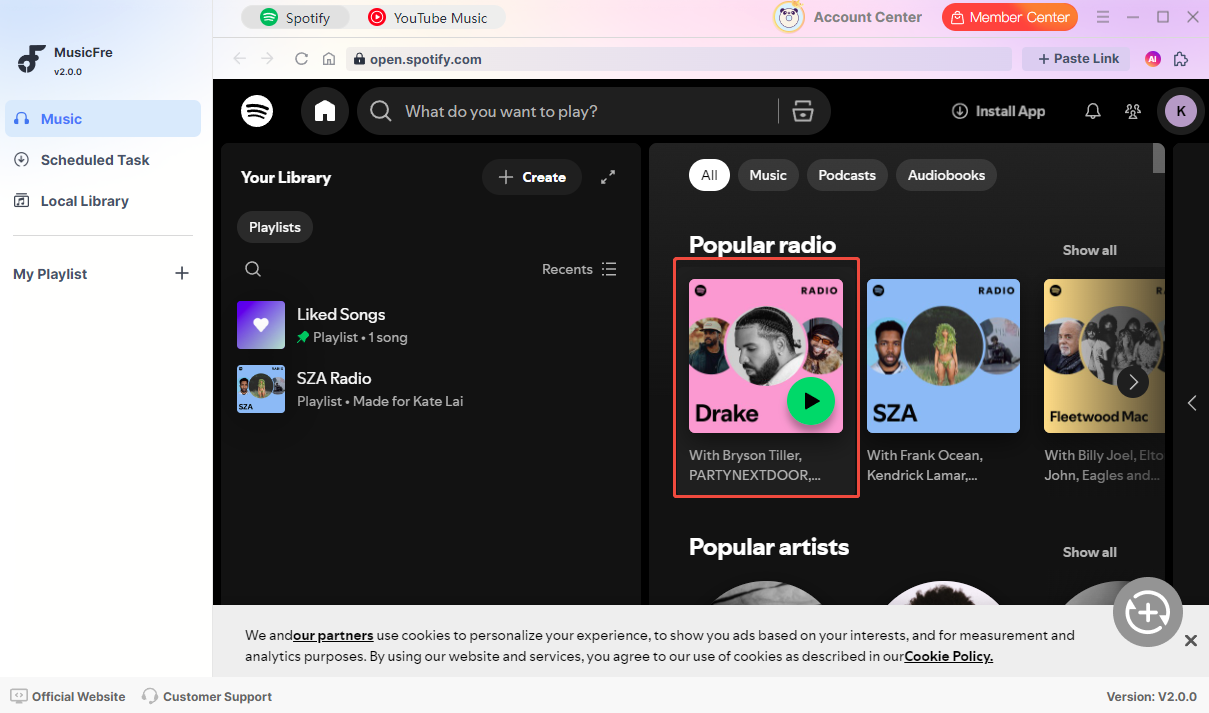Advance the radio carousel with right arrow

[x=1133, y=381]
